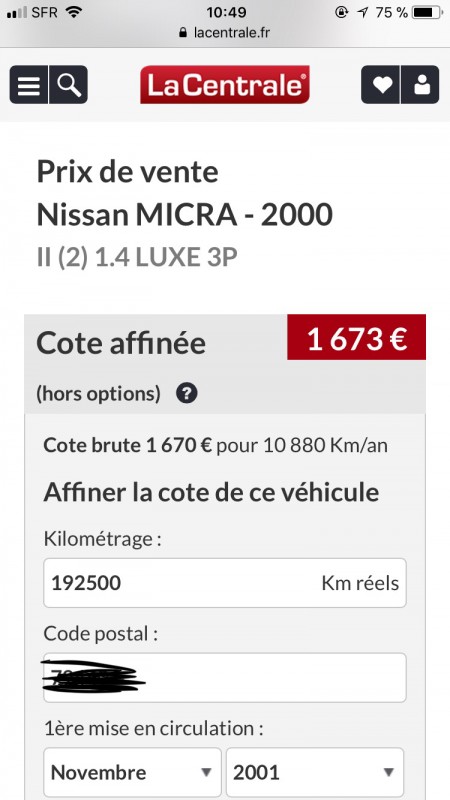Tap the magnifying glass search icon
The width and height of the screenshot is (450, 800).
(x=68, y=85)
